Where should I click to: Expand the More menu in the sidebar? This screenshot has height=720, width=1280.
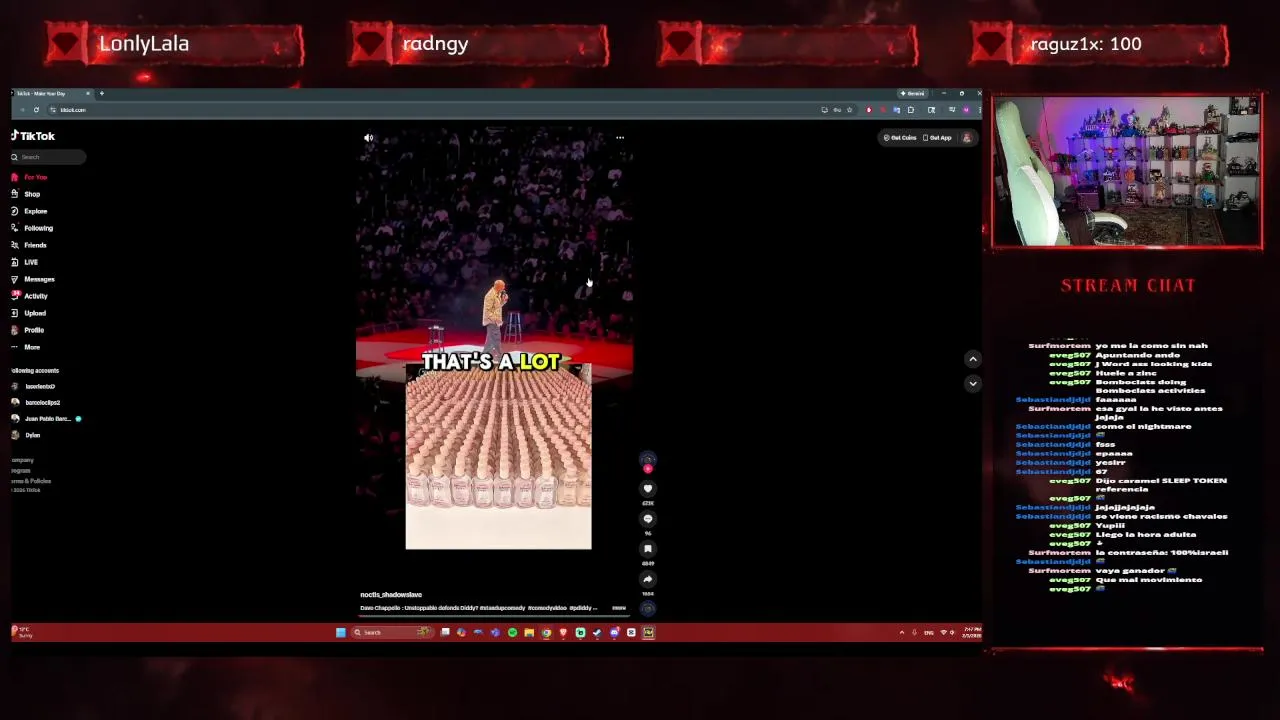tap(26, 347)
